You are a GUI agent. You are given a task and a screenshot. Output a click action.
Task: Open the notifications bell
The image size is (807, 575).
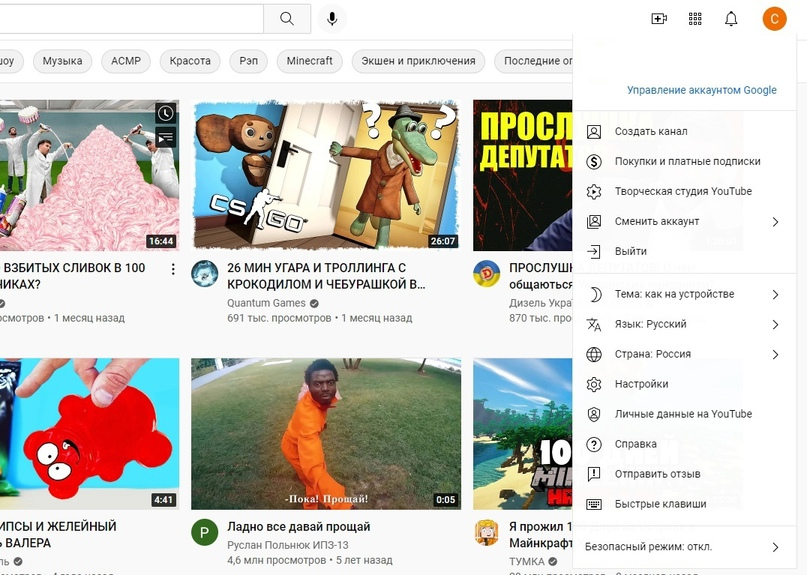click(x=731, y=19)
